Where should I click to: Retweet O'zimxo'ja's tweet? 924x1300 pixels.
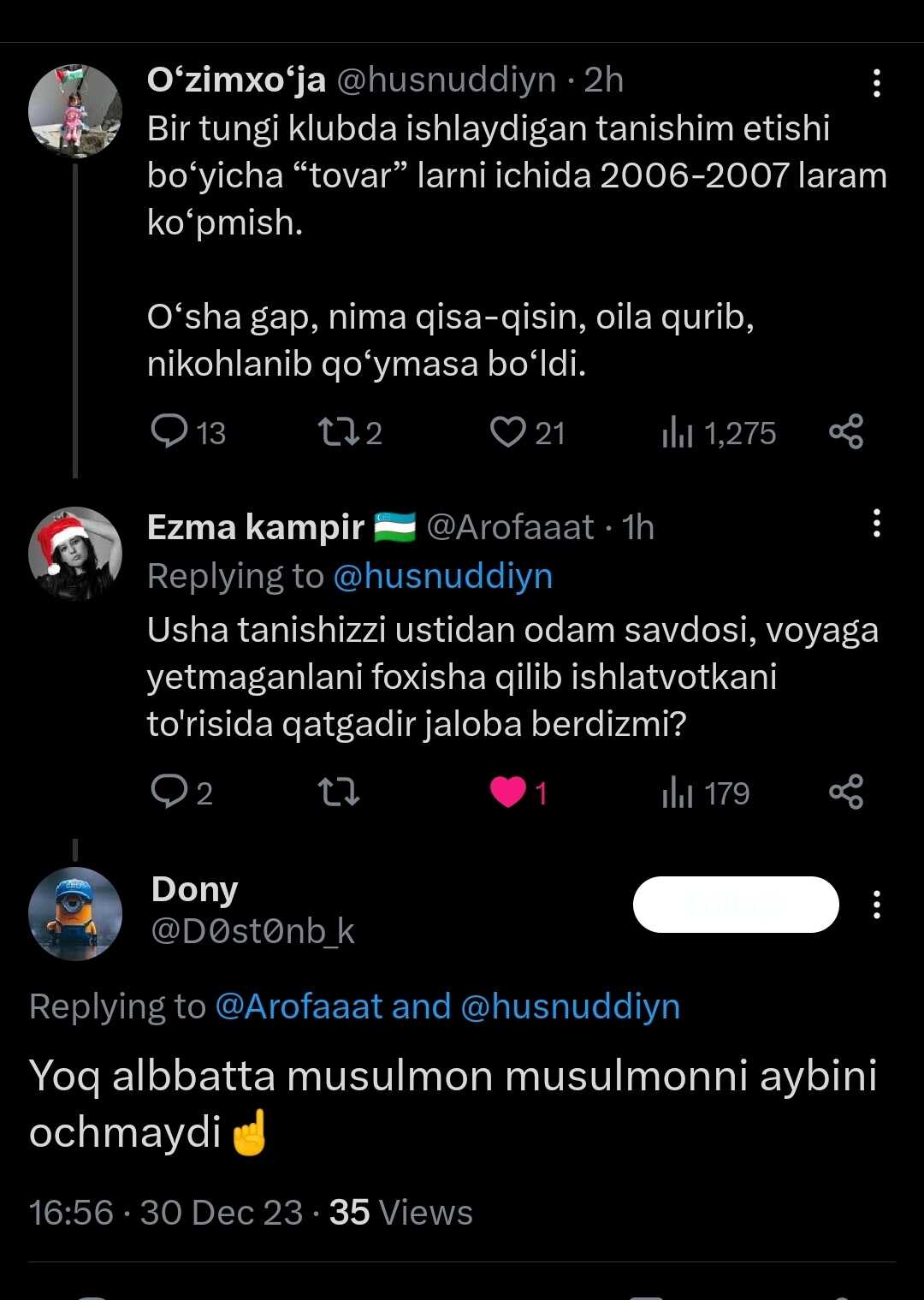(x=338, y=432)
